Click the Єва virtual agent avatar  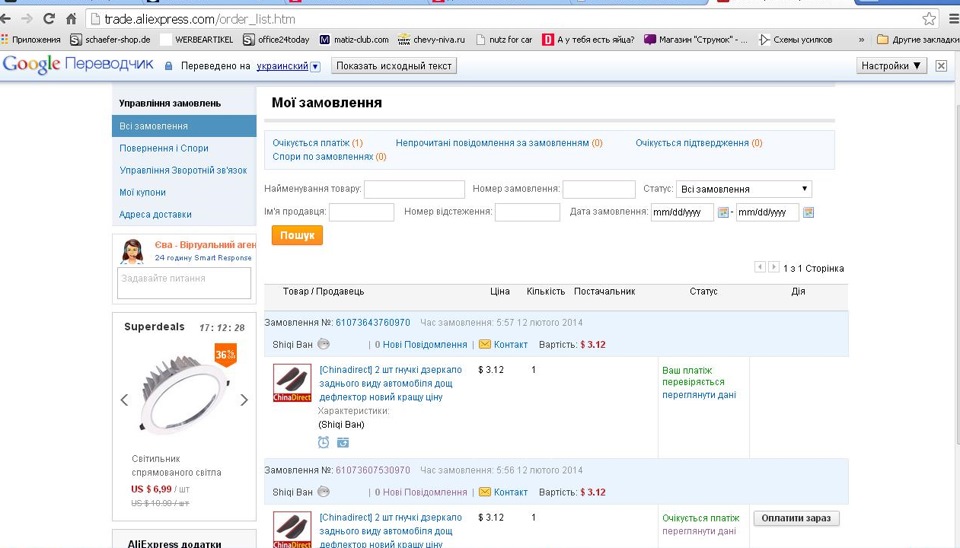coord(132,251)
